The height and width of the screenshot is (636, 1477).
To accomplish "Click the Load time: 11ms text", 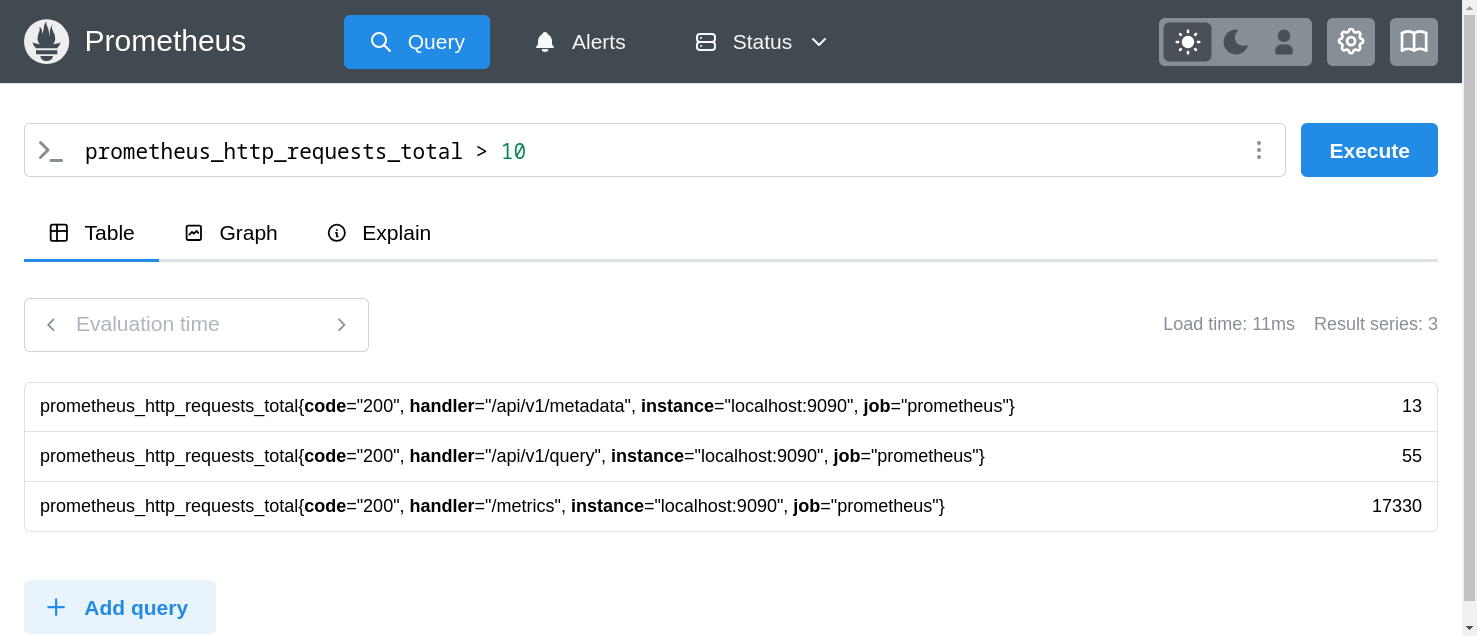I will 1229,324.
